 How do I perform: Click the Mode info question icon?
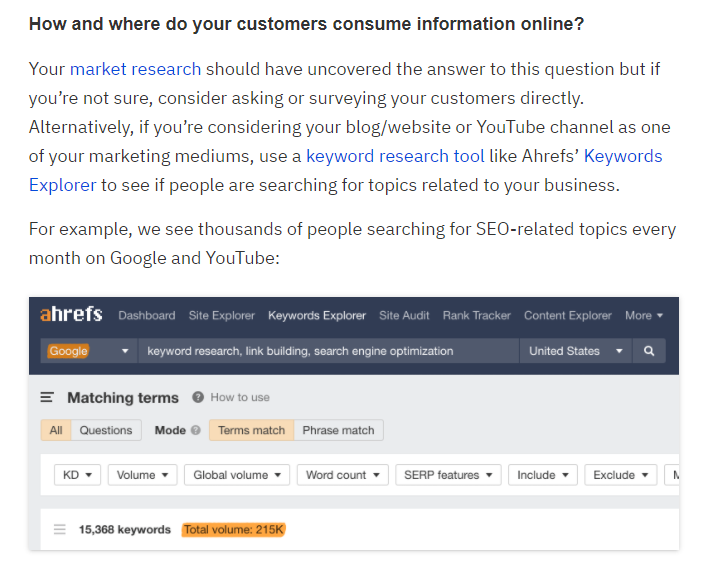coord(196,431)
